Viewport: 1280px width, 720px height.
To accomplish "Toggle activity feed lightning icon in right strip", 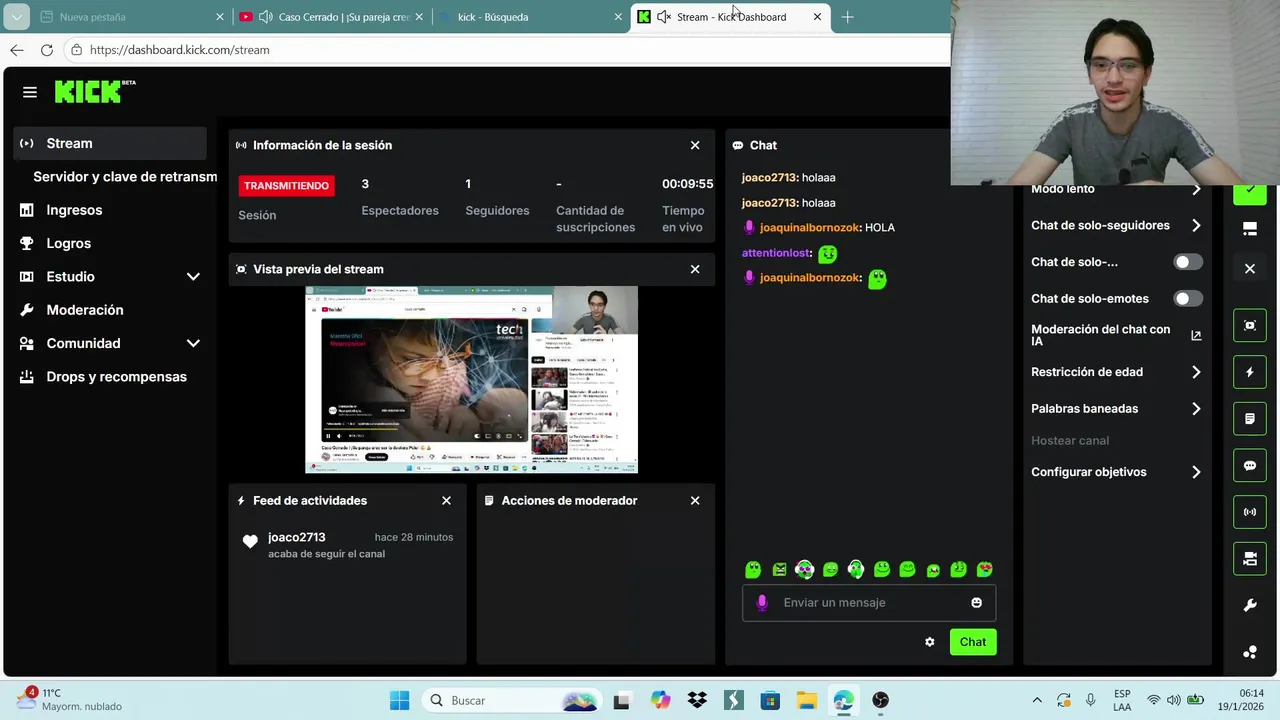I will click(x=1250, y=372).
